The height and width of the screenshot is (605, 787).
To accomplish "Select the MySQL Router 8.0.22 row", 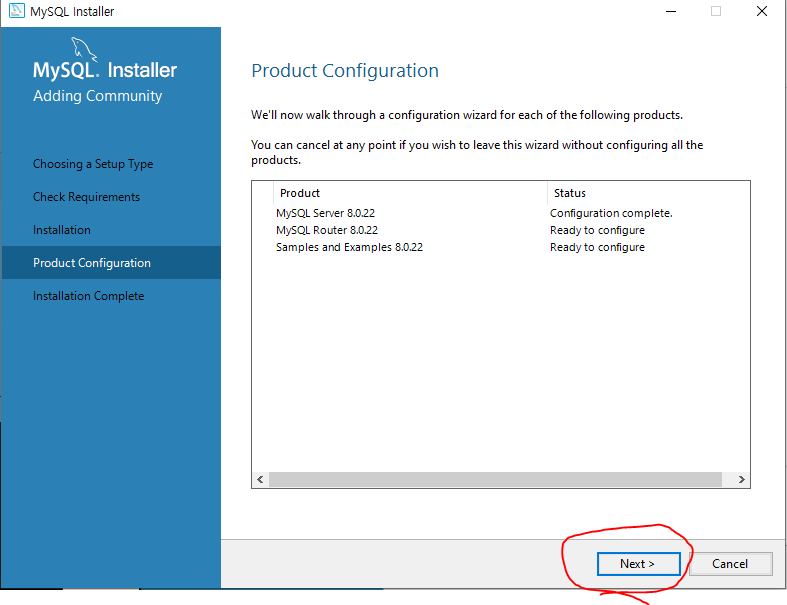I will tap(500, 230).
